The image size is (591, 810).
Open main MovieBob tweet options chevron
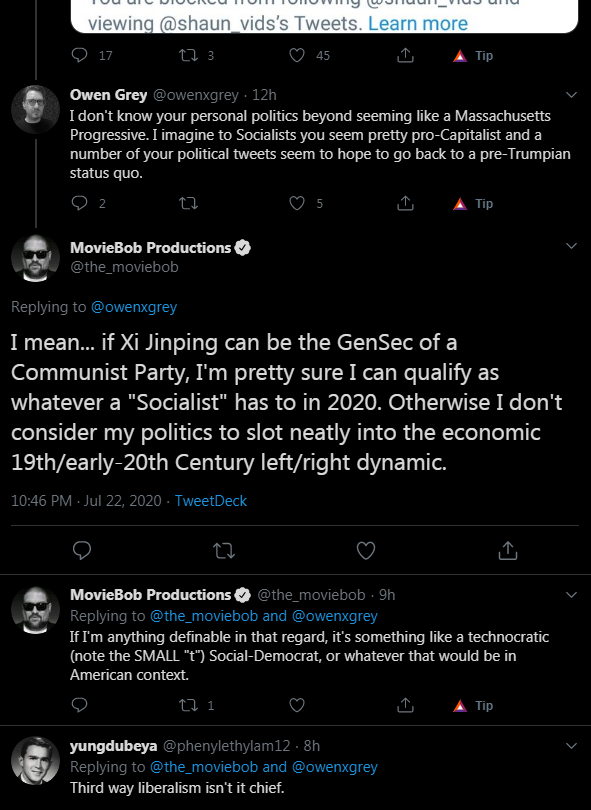click(x=571, y=246)
